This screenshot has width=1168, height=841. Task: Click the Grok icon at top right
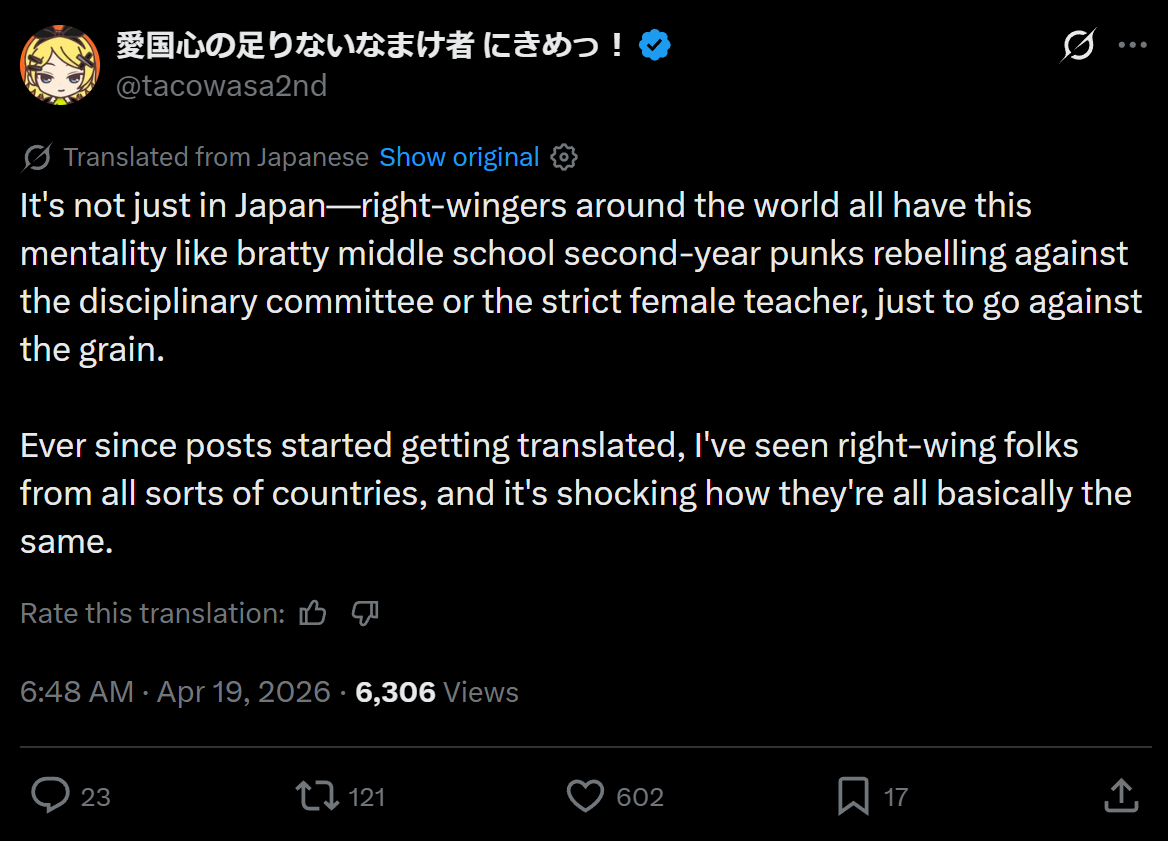[1078, 45]
